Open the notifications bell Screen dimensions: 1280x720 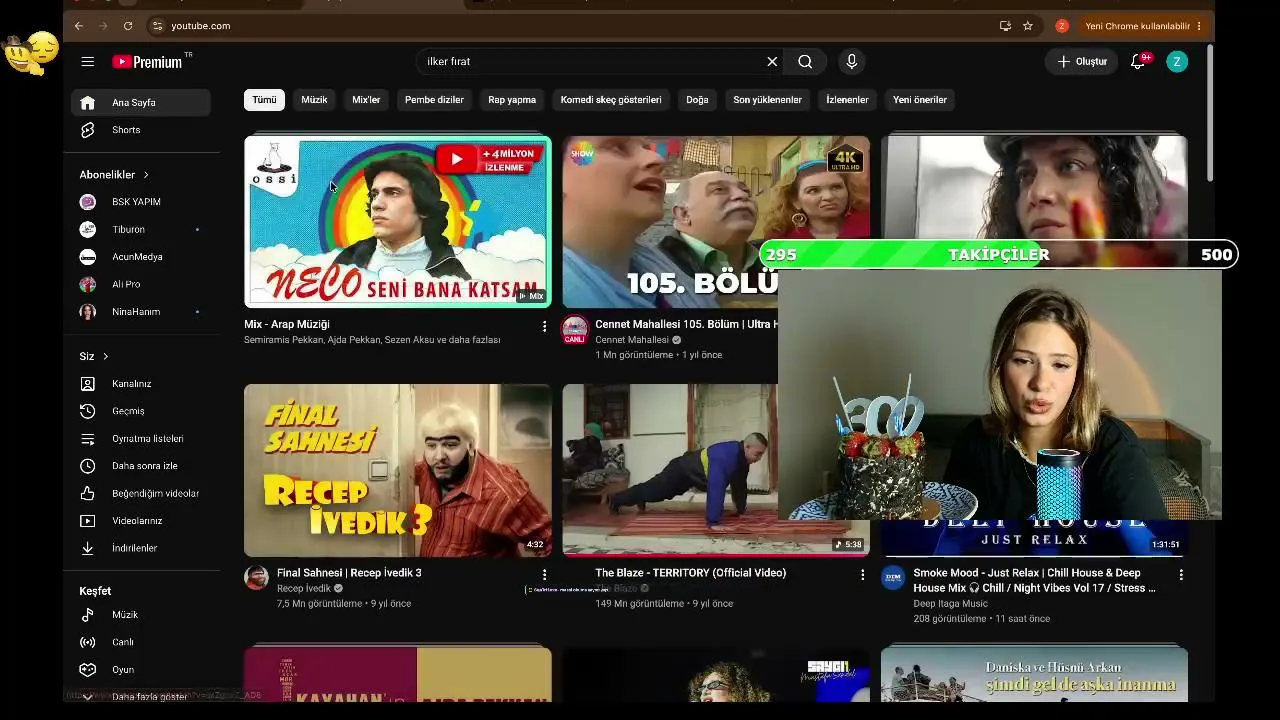pos(1138,62)
